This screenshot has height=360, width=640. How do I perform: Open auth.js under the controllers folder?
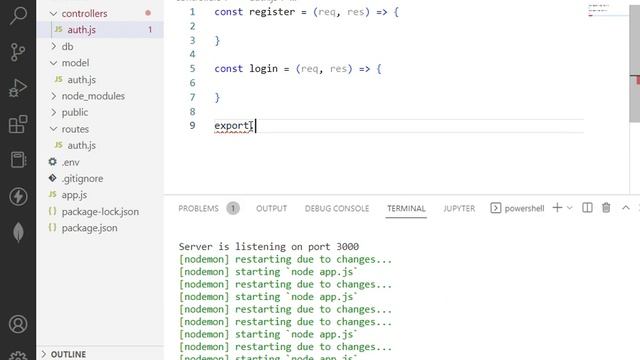[x=100, y=30]
